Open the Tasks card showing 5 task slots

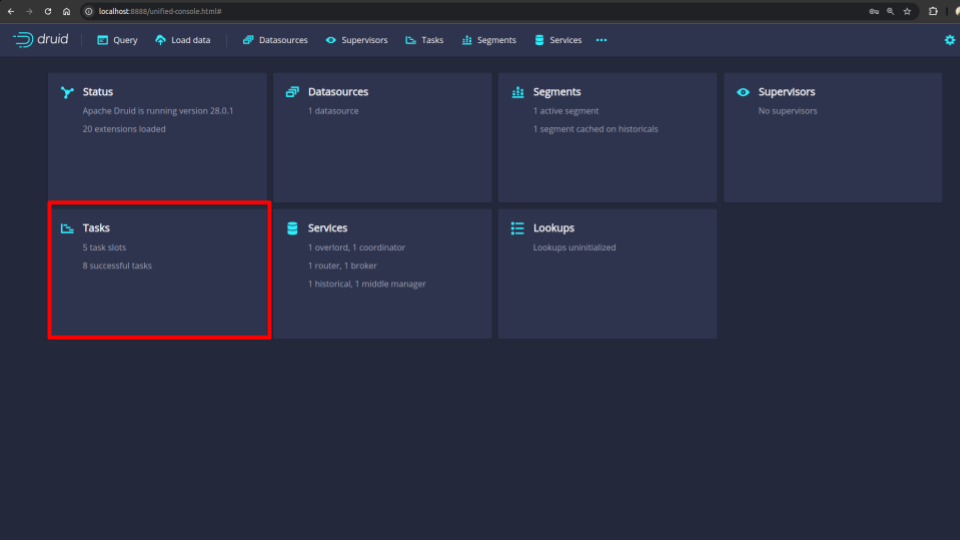(159, 272)
